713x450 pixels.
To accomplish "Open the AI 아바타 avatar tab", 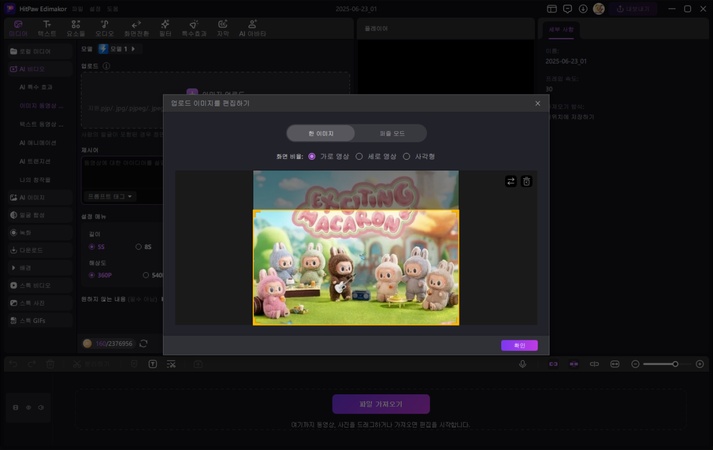I will 252,28.
